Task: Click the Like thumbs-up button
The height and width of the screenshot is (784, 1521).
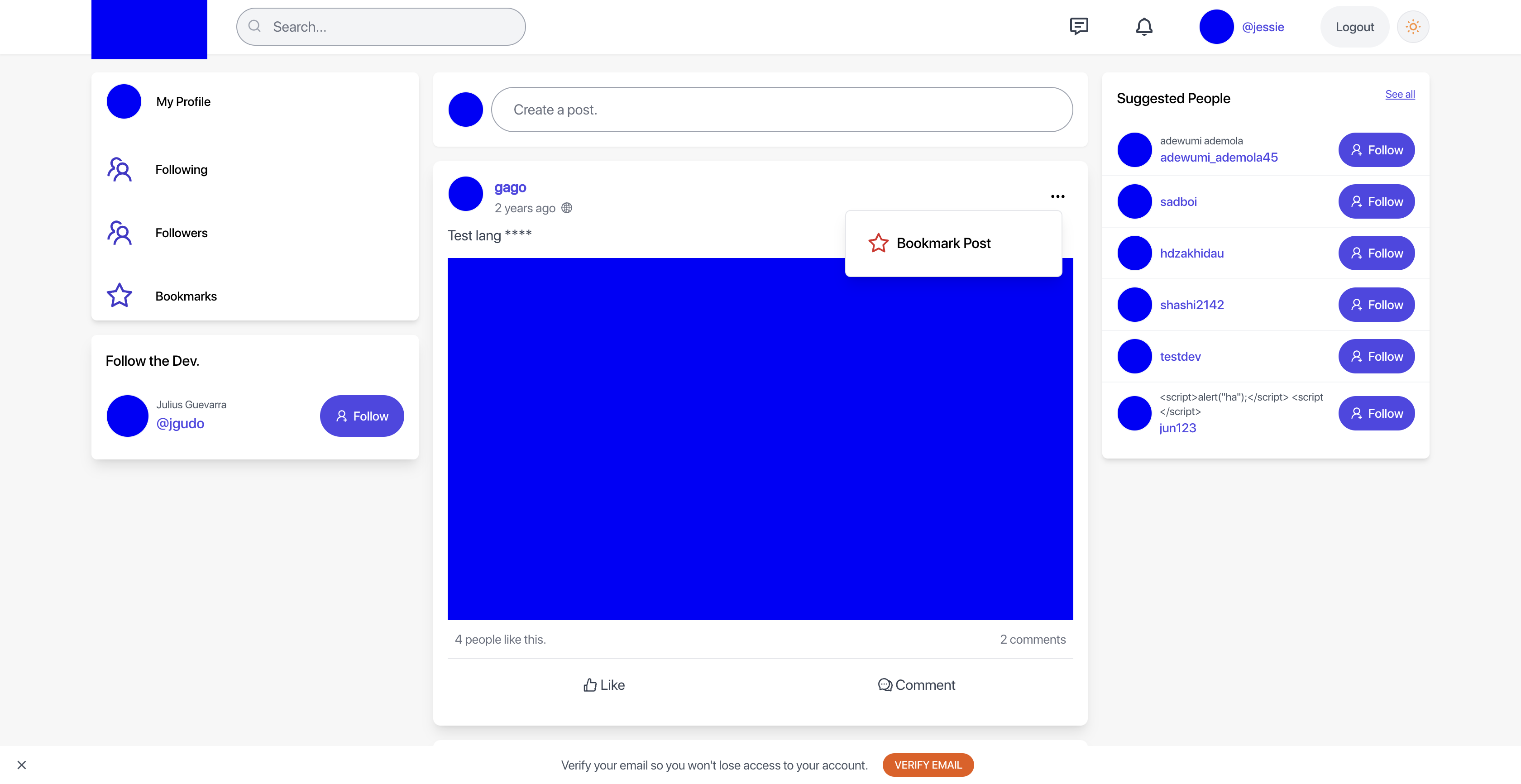Action: coord(603,685)
